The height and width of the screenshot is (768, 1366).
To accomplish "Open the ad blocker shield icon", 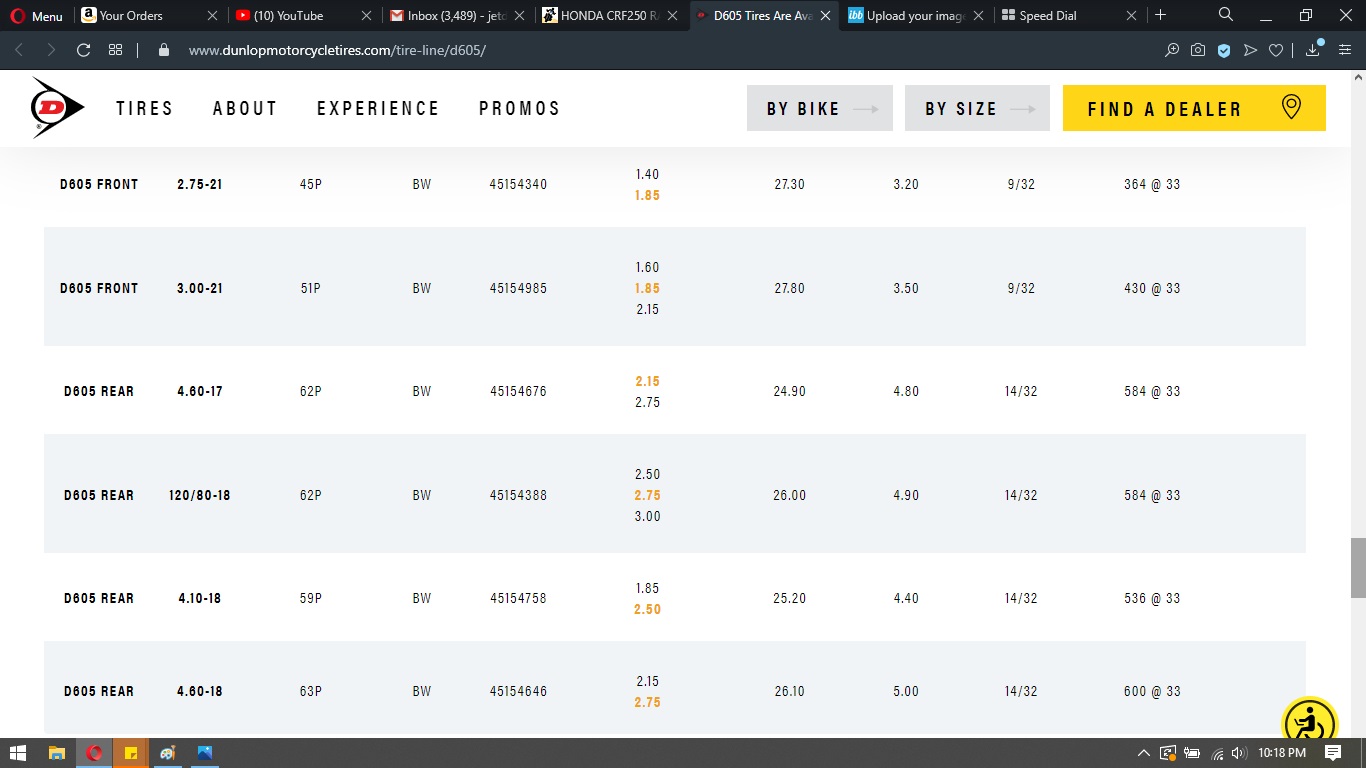I will point(1224,50).
